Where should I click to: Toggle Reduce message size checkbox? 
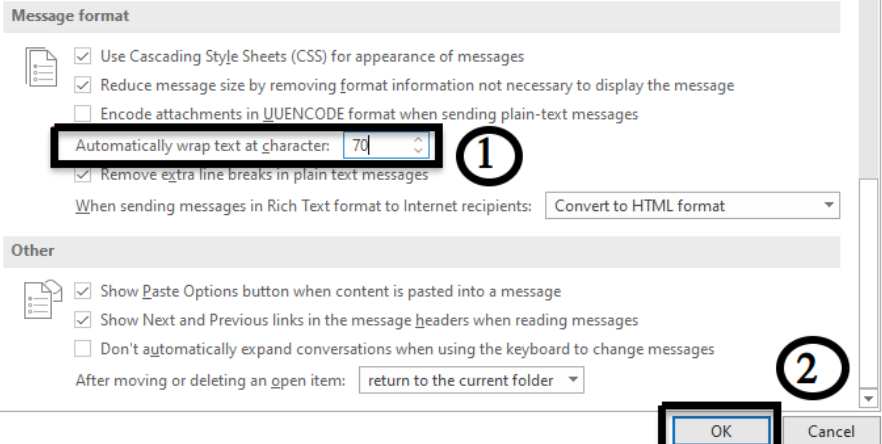pyautogui.click(x=83, y=85)
